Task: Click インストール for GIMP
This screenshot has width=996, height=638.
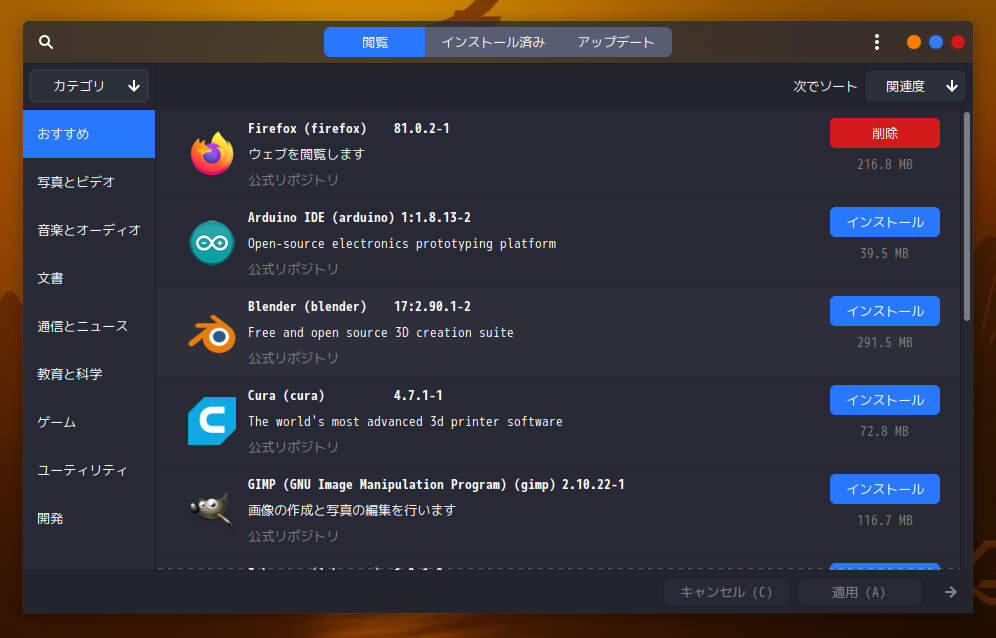Action: click(884, 489)
